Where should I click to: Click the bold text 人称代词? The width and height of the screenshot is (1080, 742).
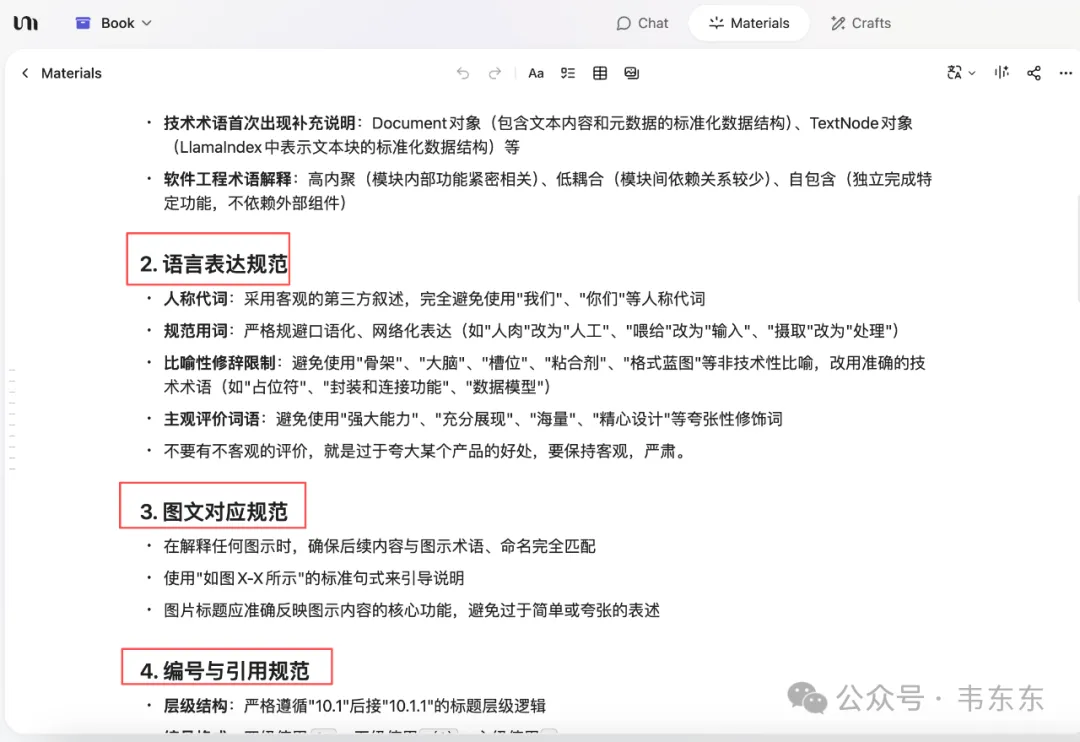click(x=196, y=298)
